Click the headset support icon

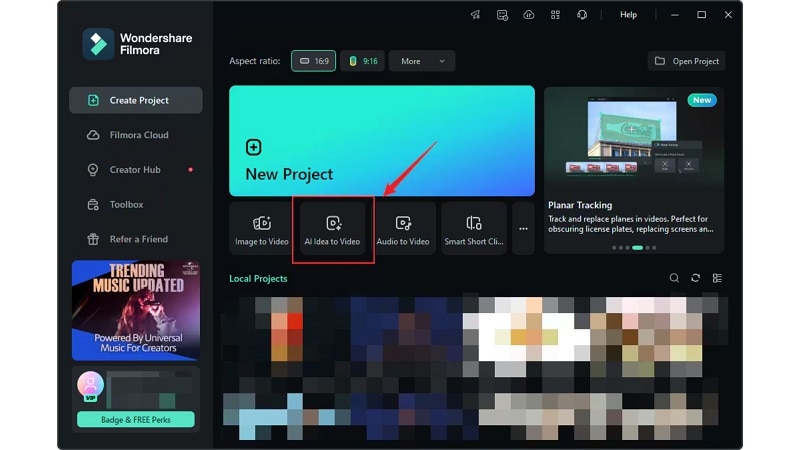pyautogui.click(x=582, y=15)
